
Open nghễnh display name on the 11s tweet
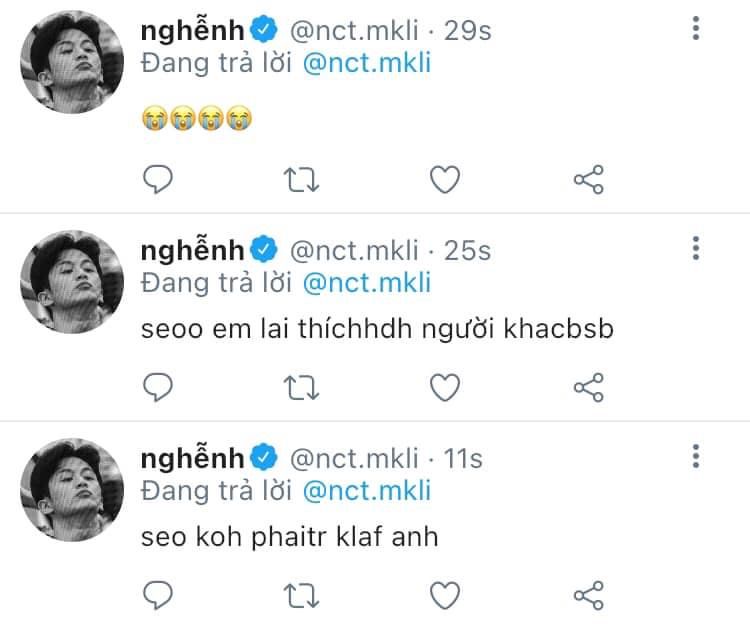pyautogui.click(x=192, y=459)
